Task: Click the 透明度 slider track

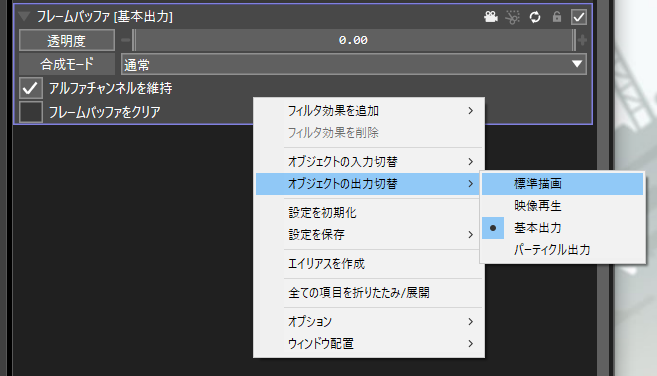Action: coord(354,40)
